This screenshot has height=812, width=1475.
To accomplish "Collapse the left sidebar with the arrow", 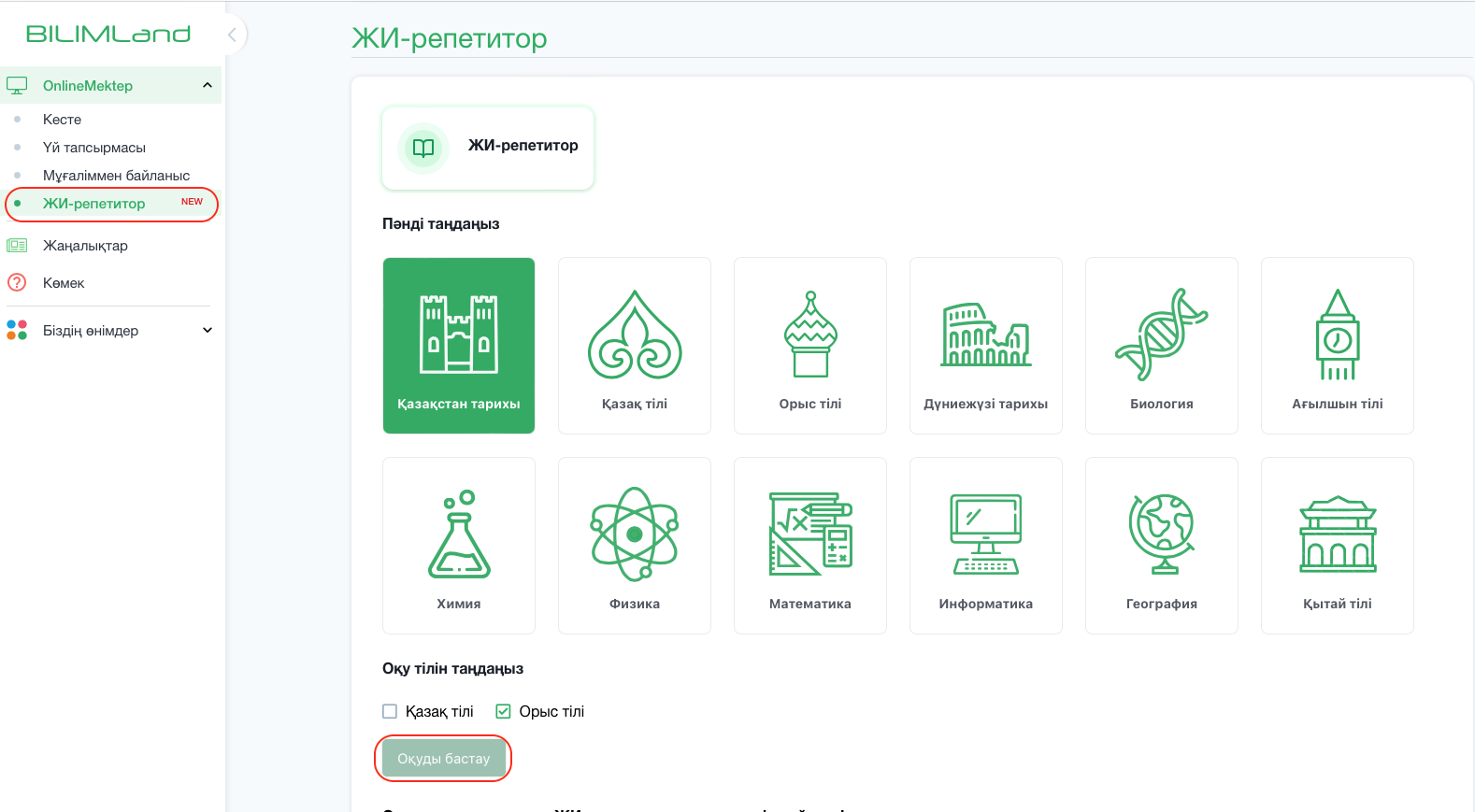I will pos(233,35).
